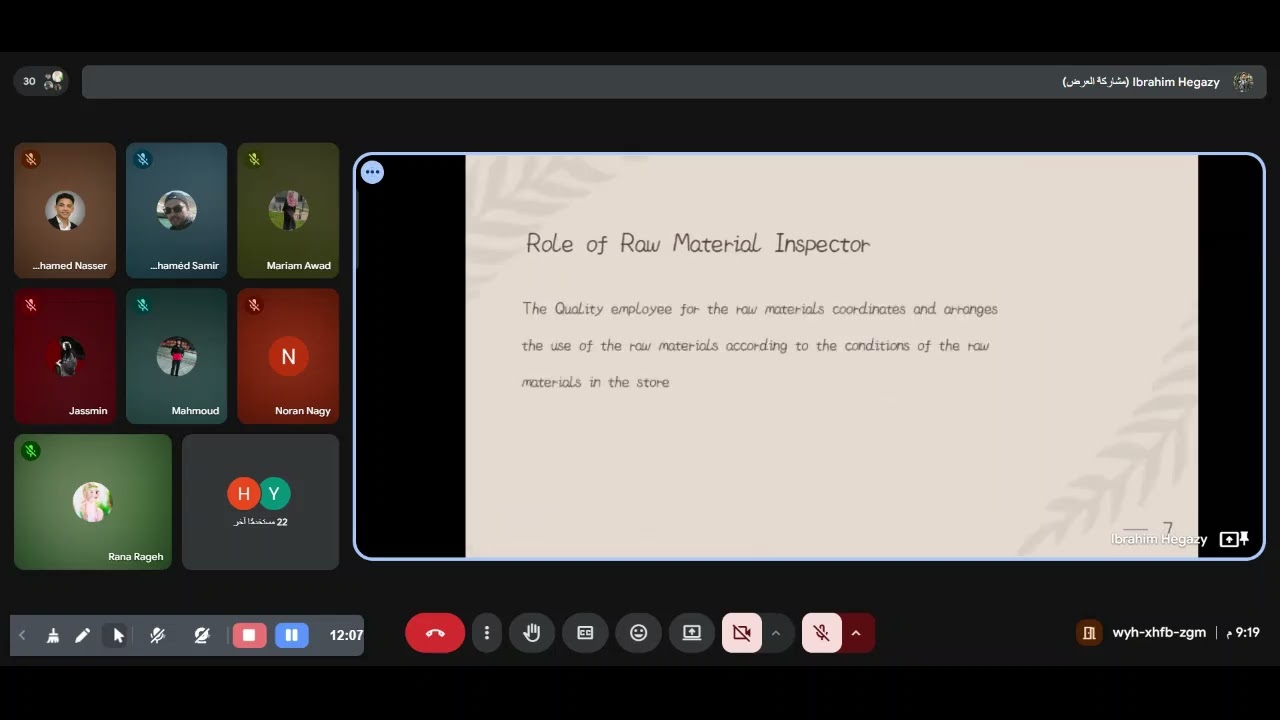The height and width of the screenshot is (720, 1280).
Task: Select the pen drawing tool
Action: click(x=83, y=635)
